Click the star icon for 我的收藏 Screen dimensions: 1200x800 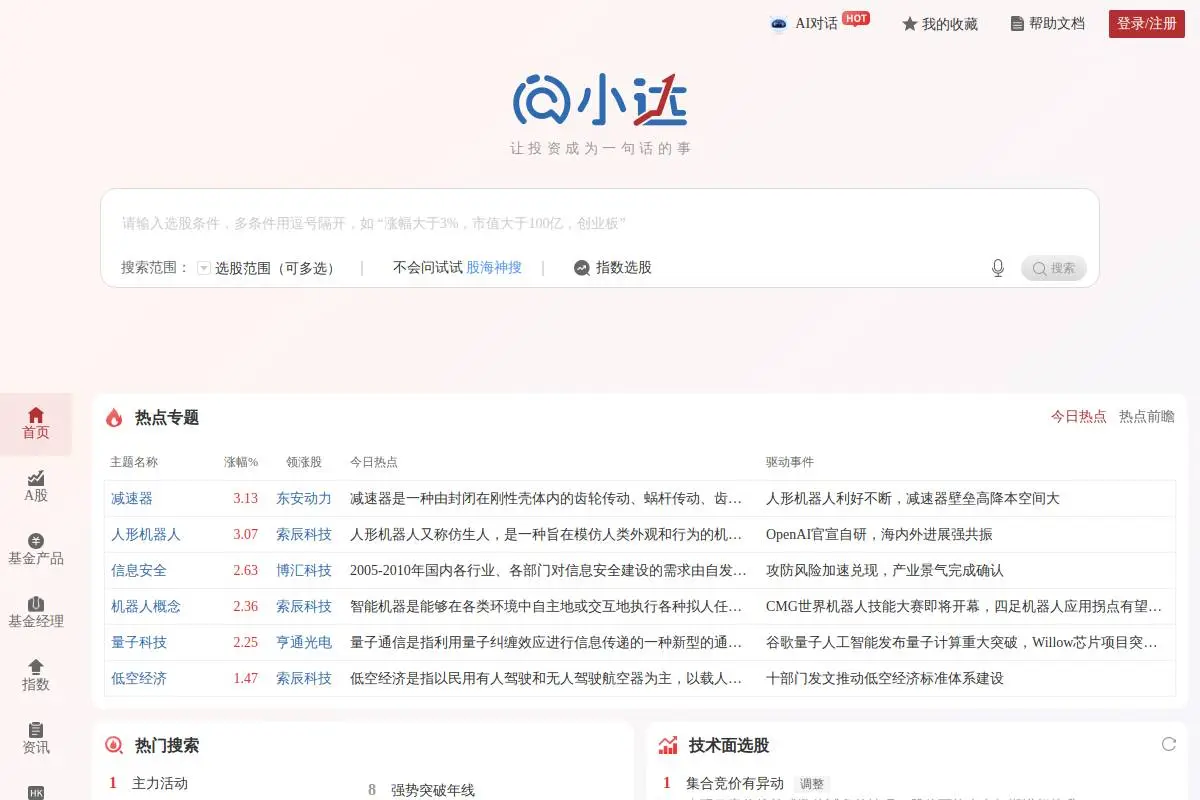[x=909, y=24]
